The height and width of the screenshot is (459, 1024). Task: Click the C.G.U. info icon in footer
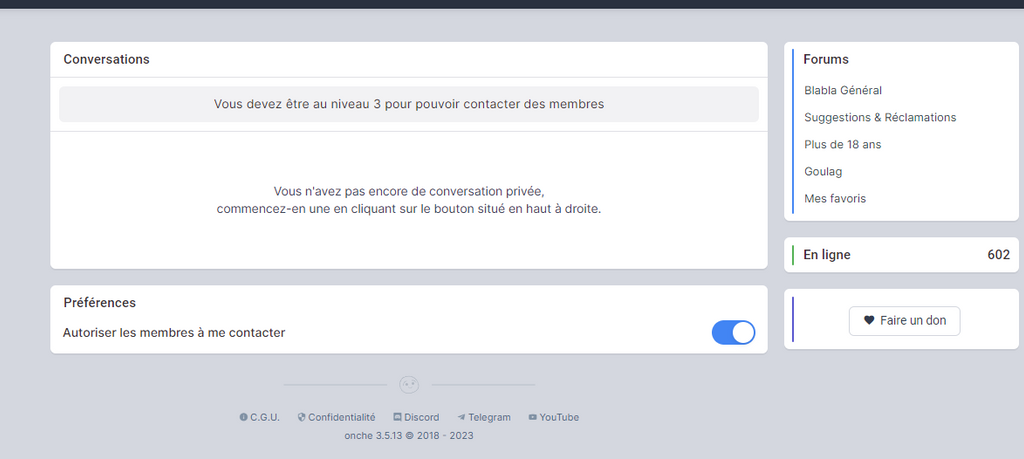click(x=243, y=417)
